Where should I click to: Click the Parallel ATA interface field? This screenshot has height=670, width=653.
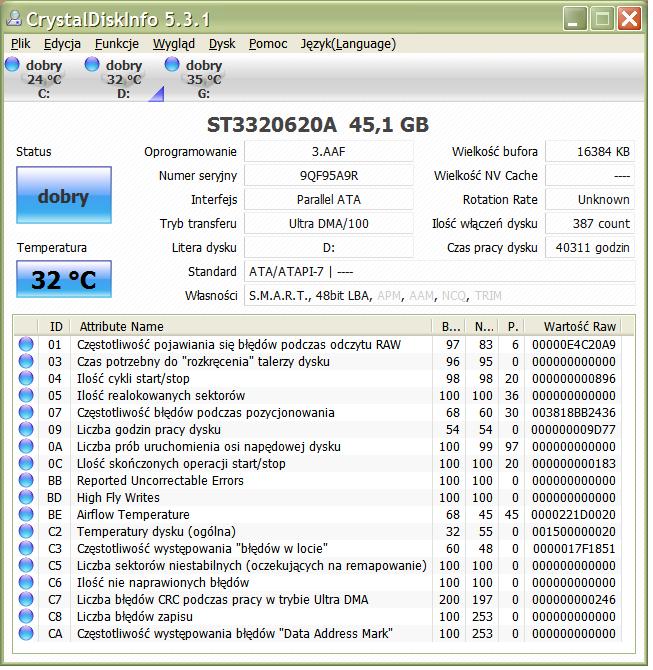point(329,200)
